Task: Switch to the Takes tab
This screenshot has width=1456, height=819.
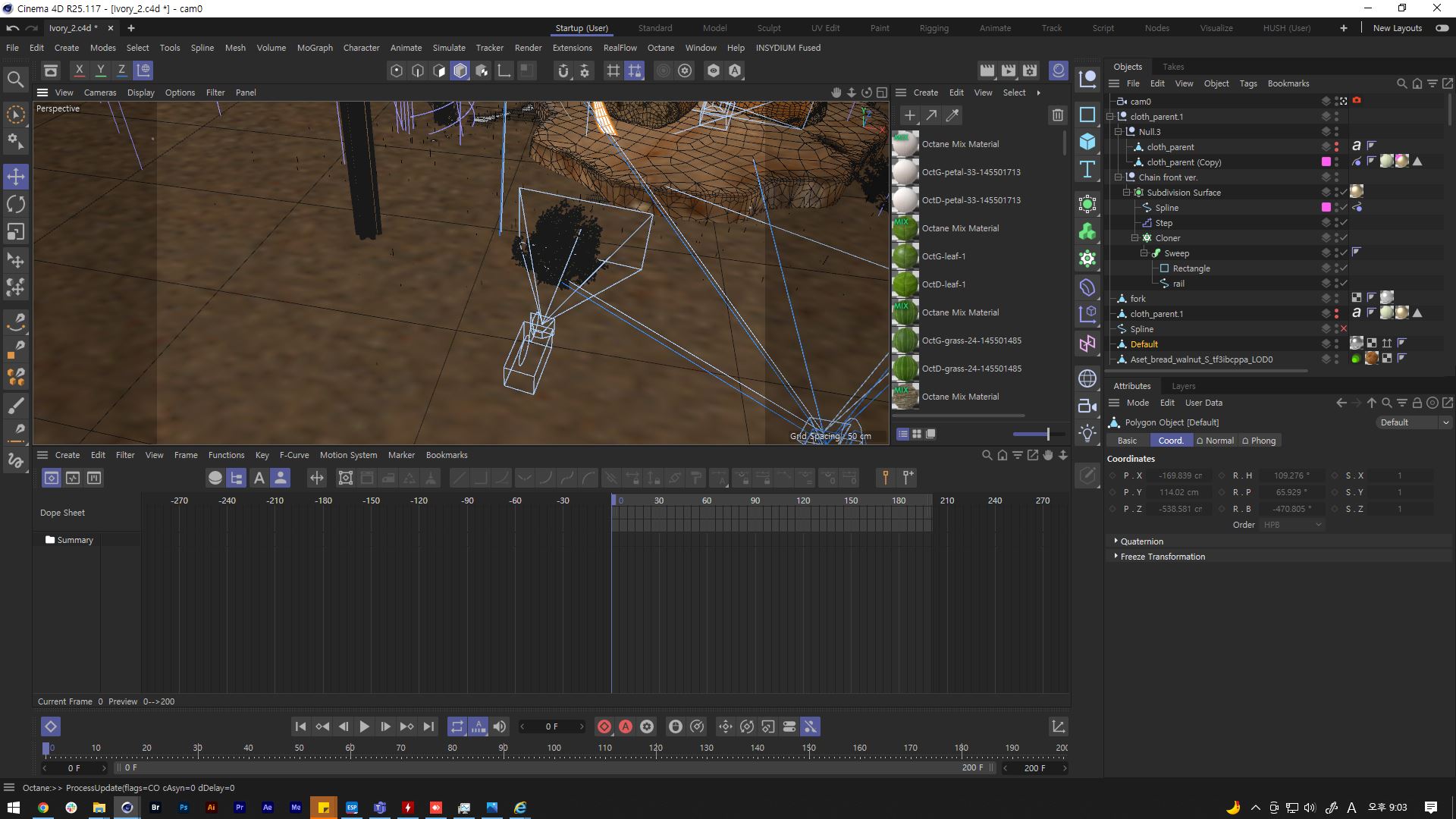Action: point(1172,67)
